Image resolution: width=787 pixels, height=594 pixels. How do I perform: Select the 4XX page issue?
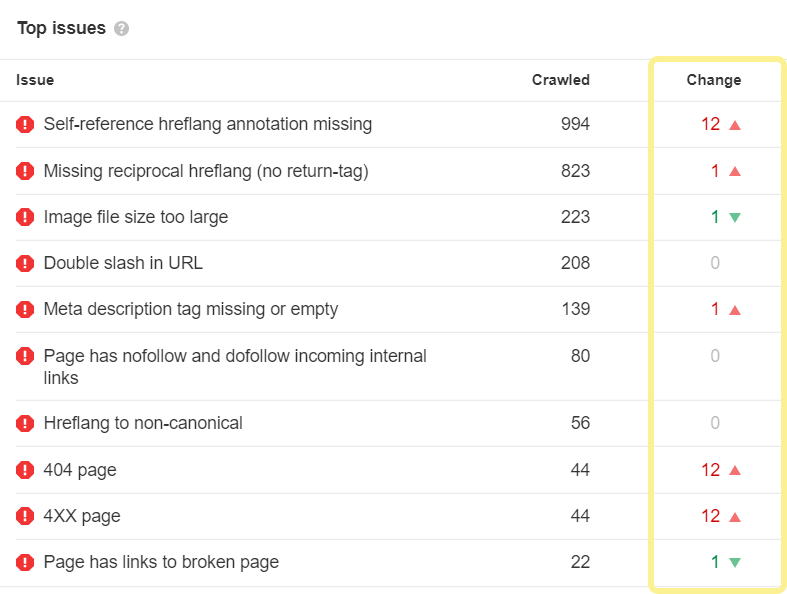point(82,516)
